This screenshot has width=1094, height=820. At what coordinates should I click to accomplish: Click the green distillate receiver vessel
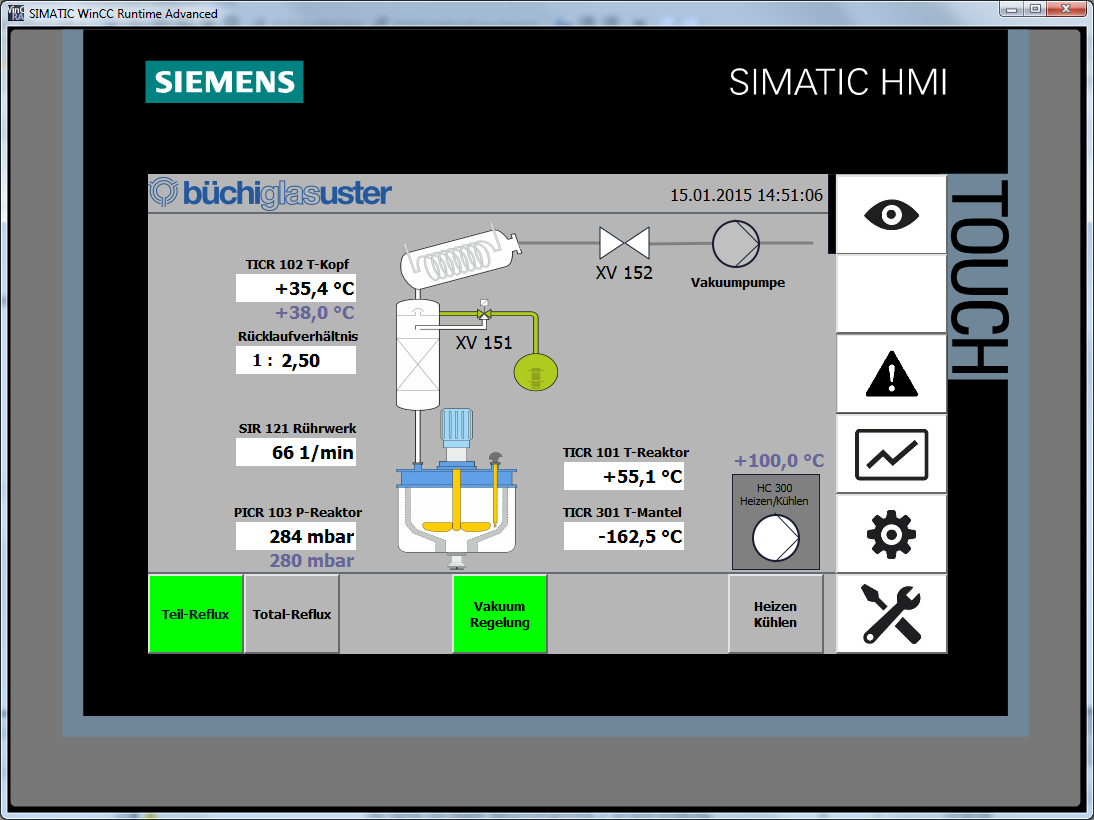(x=535, y=373)
